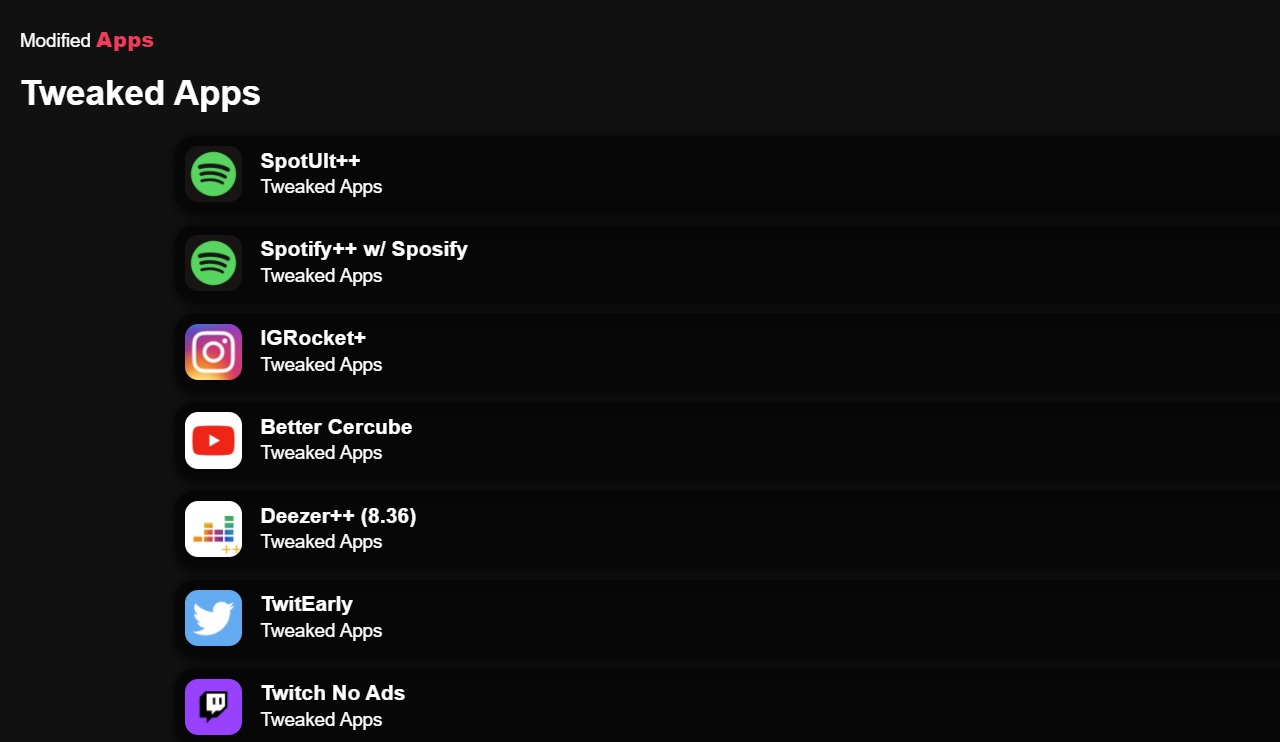
Task: Open the Twitch No Ads listing
Action: [332, 692]
